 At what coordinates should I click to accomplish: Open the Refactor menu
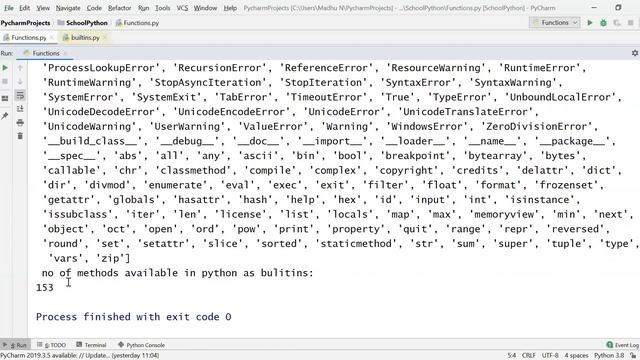(x=120, y=8)
